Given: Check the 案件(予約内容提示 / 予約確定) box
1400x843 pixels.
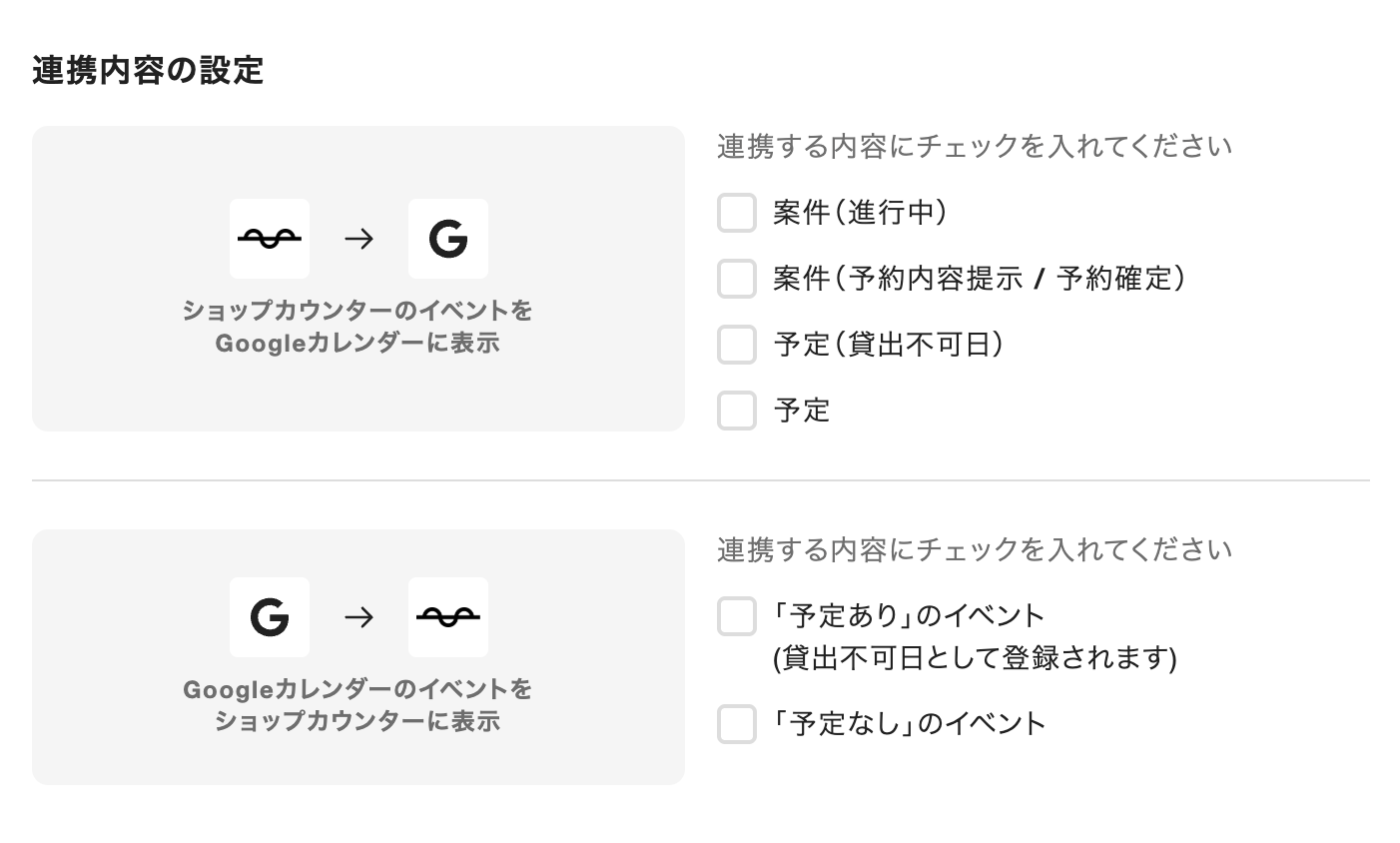Looking at the screenshot, I should click(737, 279).
